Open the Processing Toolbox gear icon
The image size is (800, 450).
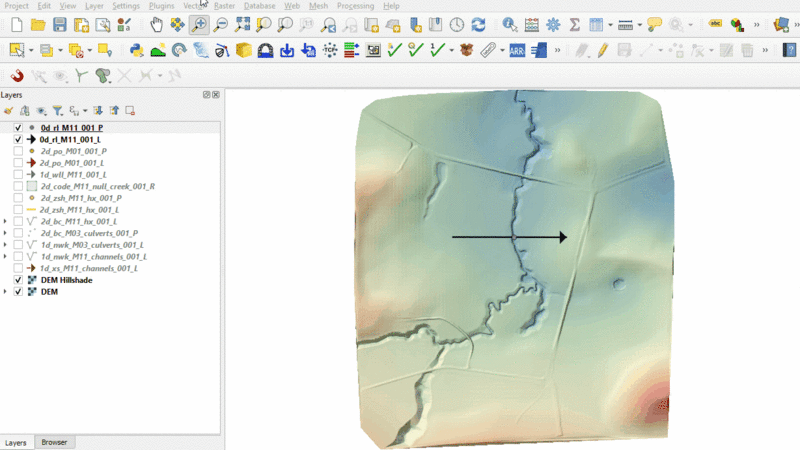tap(552, 24)
